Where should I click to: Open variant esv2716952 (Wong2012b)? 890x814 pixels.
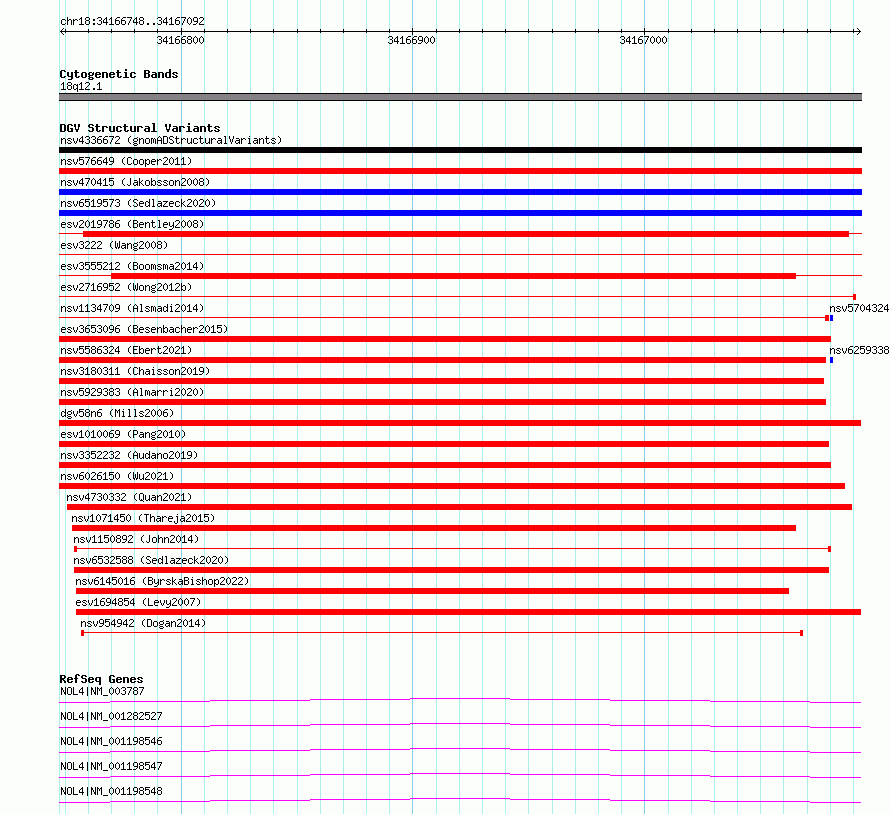click(x=126, y=287)
